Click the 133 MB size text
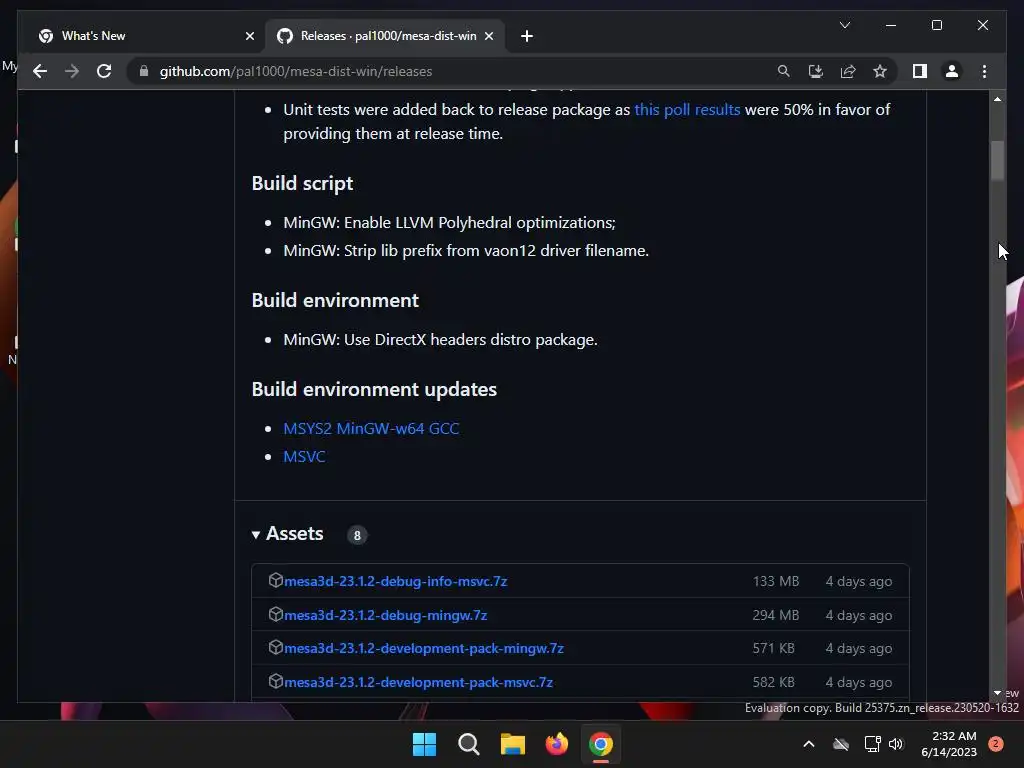 [776, 581]
